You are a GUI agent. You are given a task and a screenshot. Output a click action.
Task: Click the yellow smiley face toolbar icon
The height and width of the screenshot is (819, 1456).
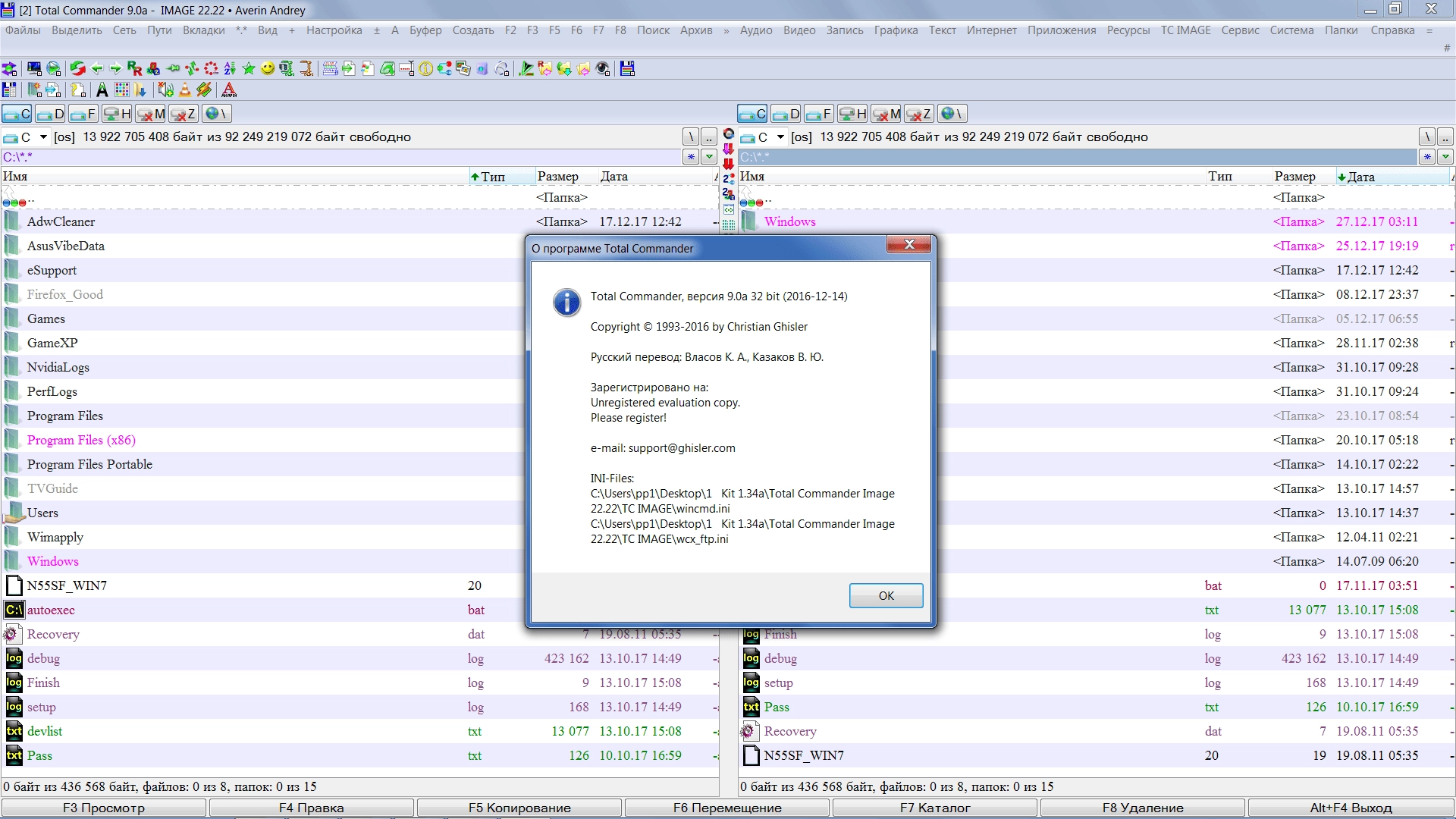coord(268,68)
